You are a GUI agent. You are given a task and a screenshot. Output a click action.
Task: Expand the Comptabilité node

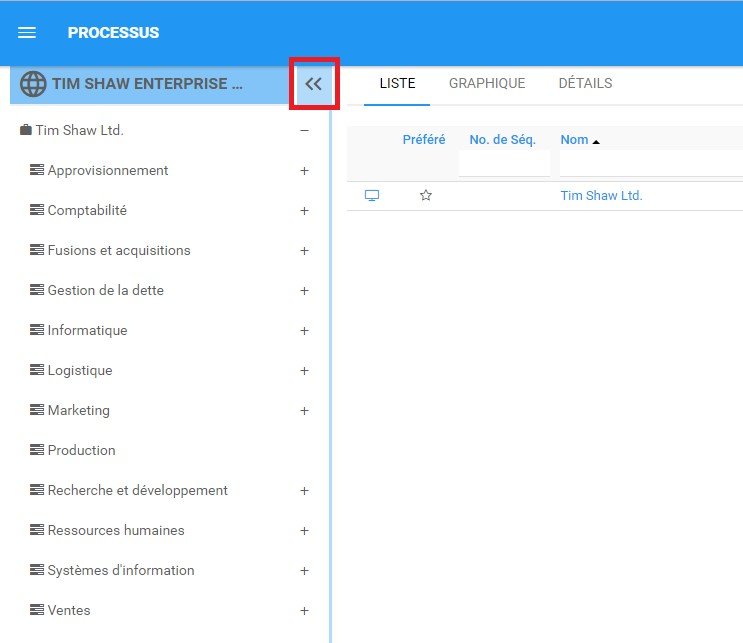[305, 211]
